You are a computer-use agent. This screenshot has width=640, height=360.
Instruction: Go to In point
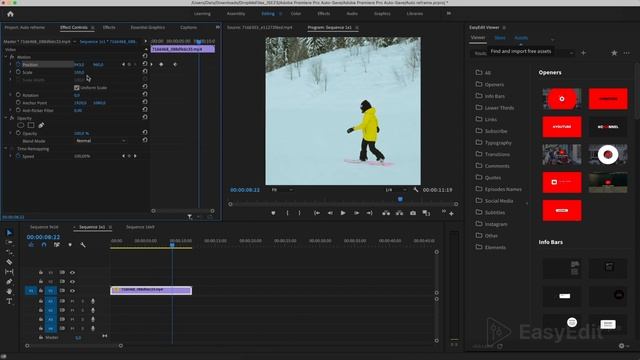click(x=317, y=213)
